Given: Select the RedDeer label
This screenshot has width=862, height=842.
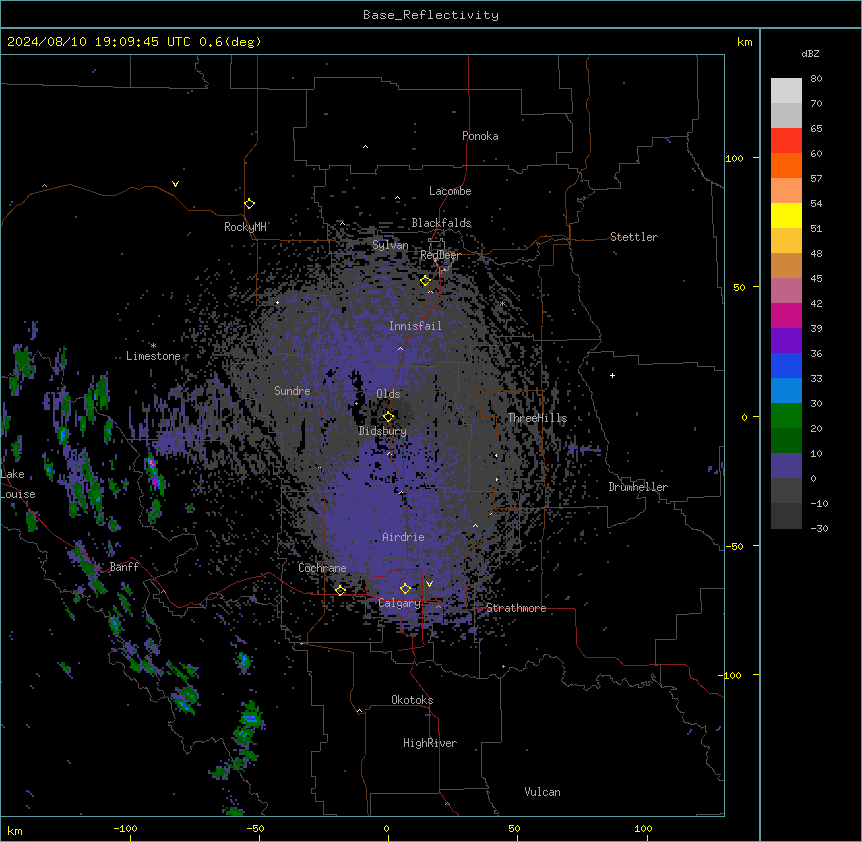Looking at the screenshot, I should click(x=440, y=255).
